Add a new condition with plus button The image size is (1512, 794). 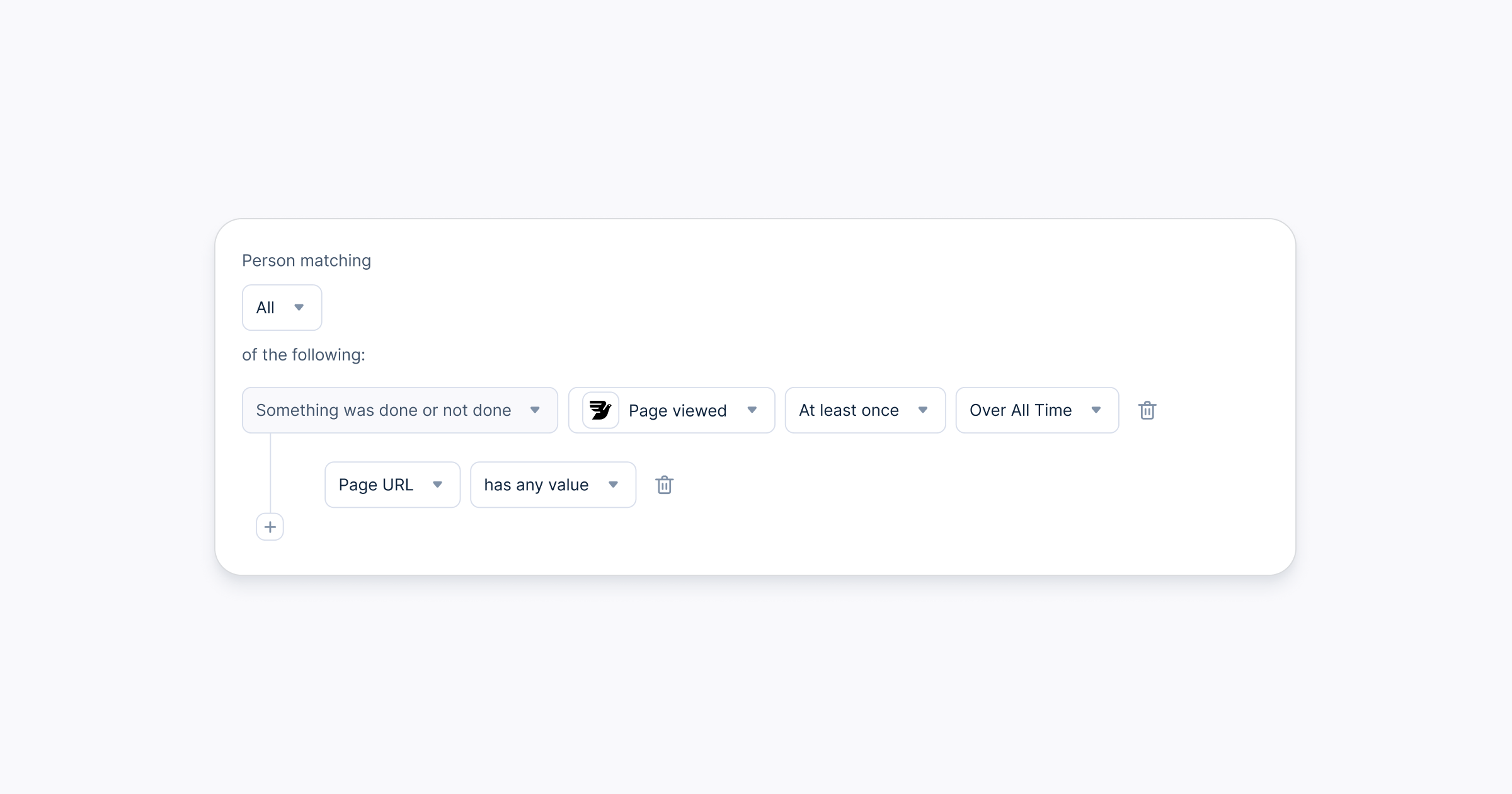coord(270,527)
